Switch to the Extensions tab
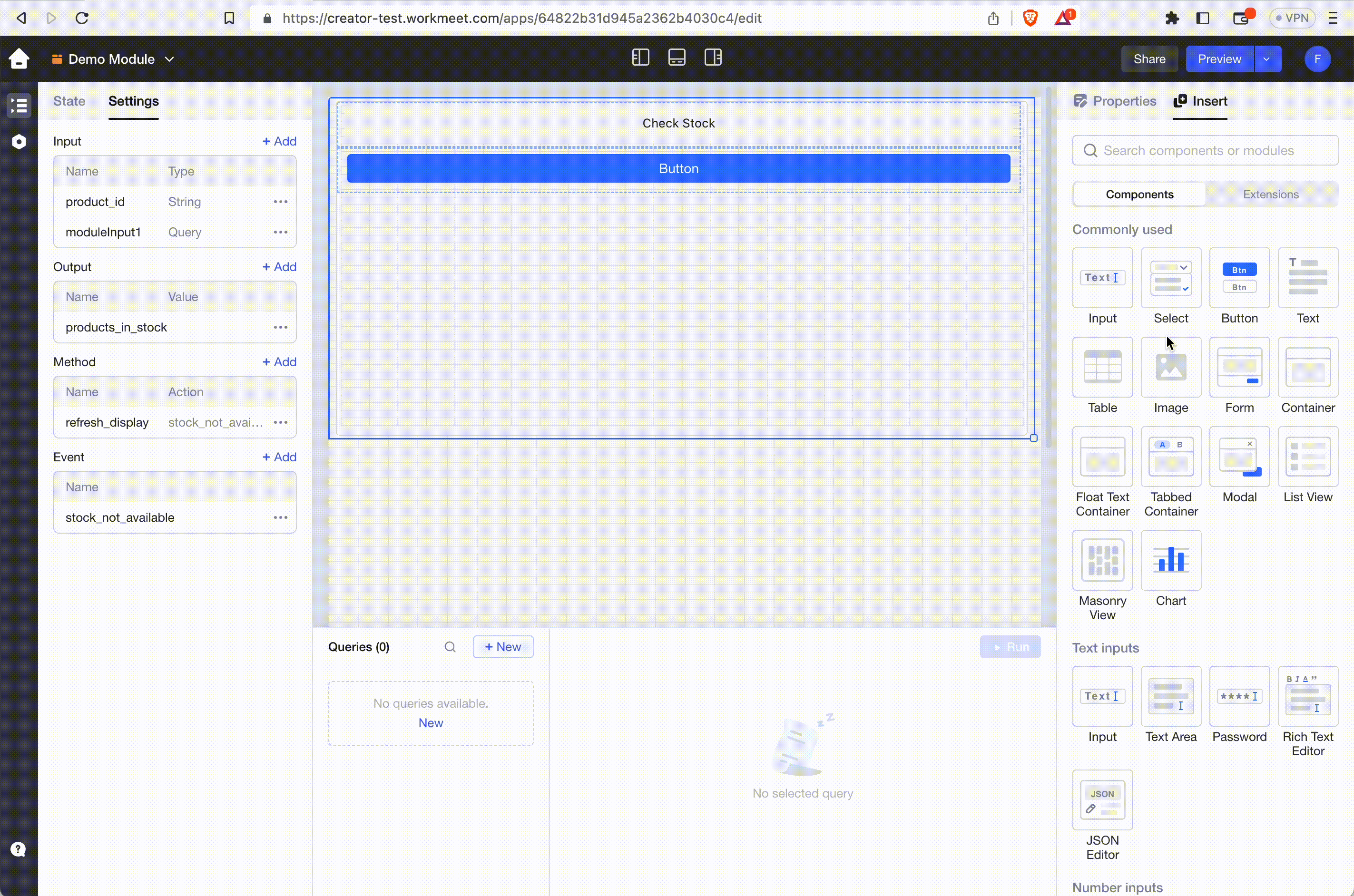The width and height of the screenshot is (1354, 896). click(x=1271, y=195)
